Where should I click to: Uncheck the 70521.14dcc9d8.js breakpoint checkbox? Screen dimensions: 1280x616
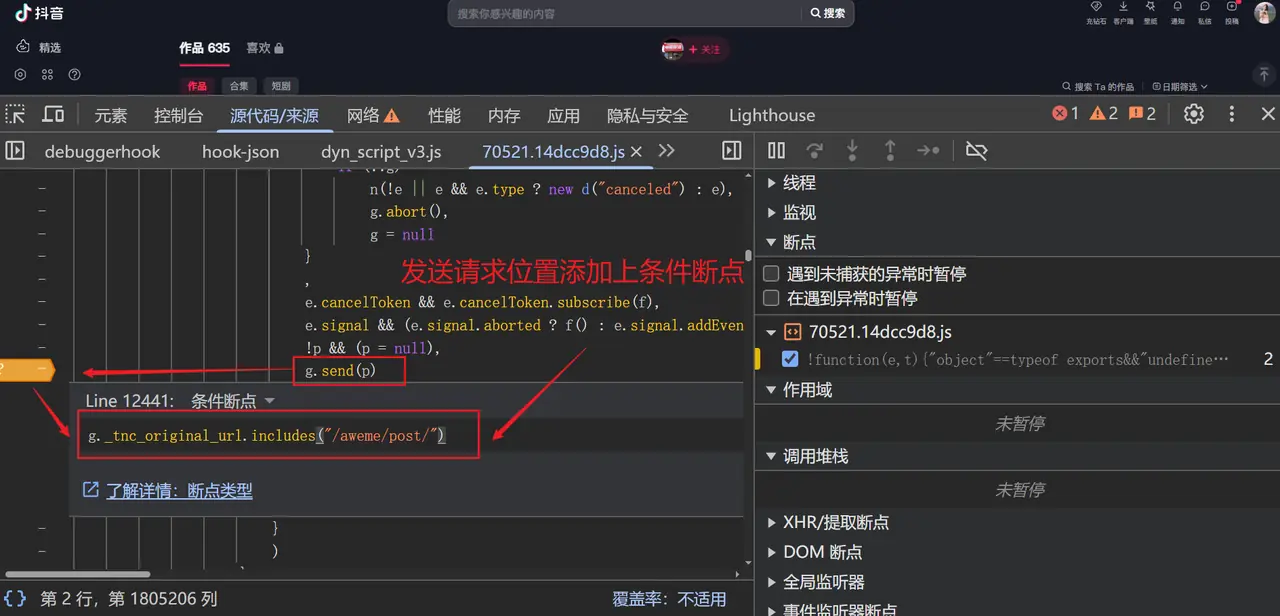point(790,359)
